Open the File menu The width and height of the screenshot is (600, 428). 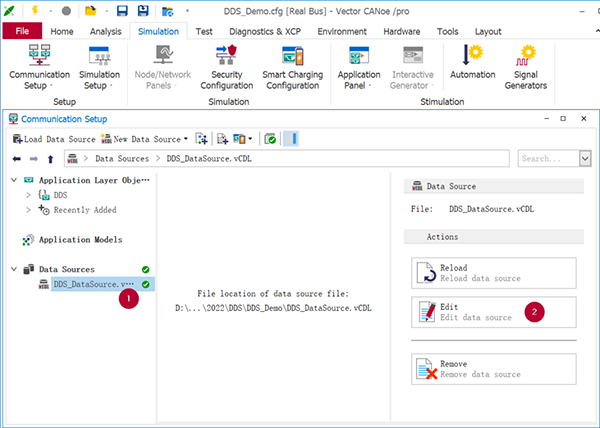pos(22,31)
